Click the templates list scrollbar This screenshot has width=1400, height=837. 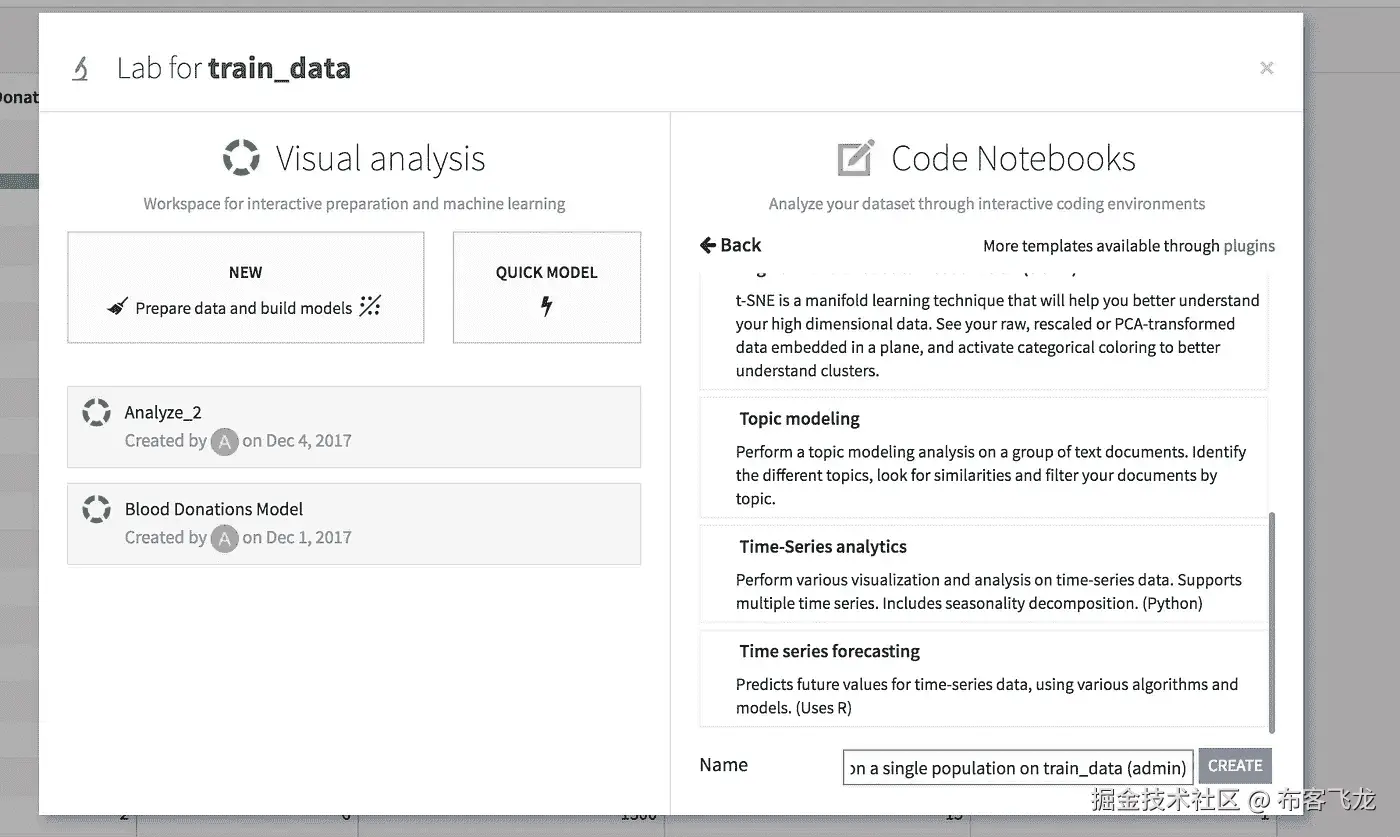(1271, 620)
